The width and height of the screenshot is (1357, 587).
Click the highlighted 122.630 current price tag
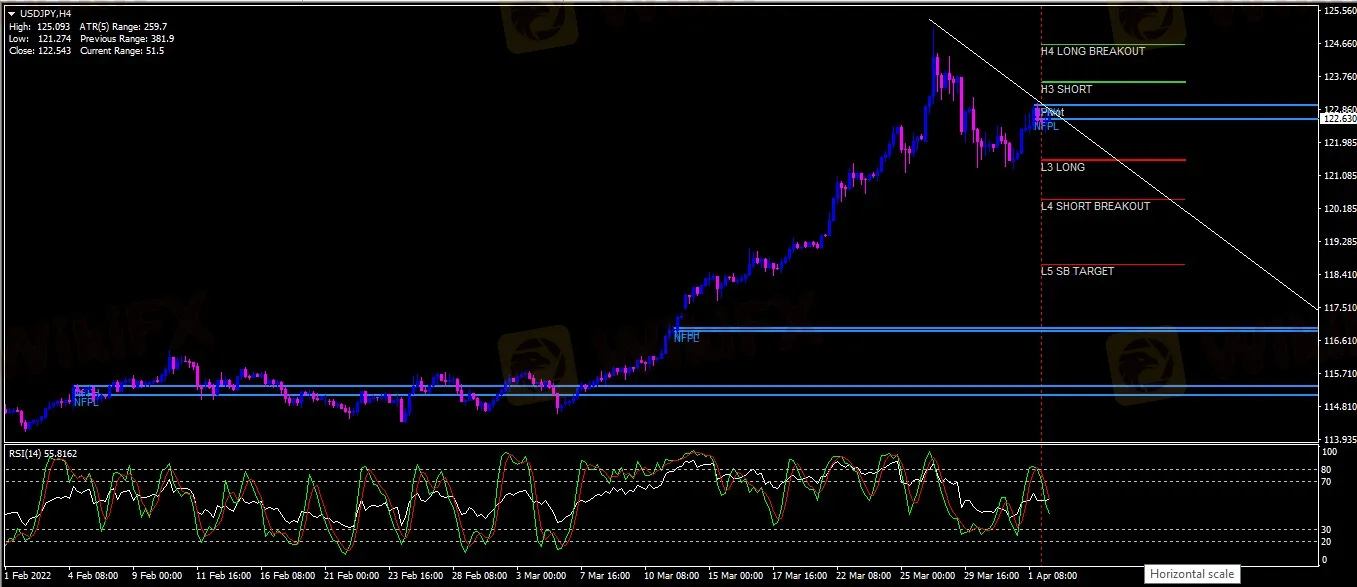[x=1338, y=119]
